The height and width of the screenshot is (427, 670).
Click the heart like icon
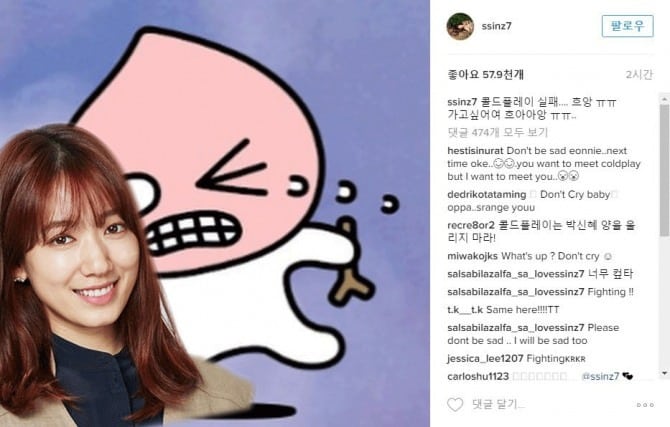coord(455,404)
